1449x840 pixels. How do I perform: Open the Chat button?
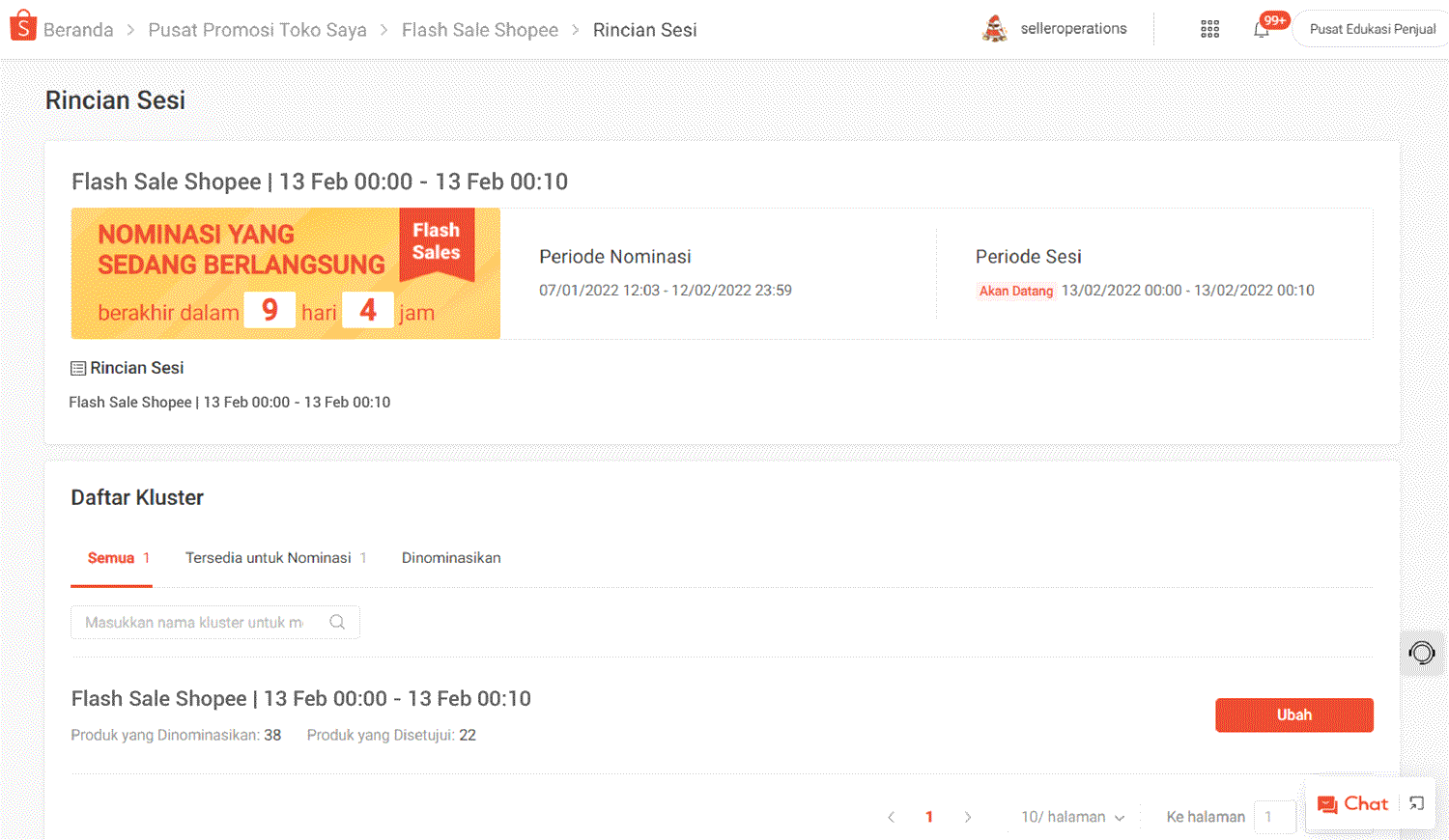click(x=1352, y=803)
